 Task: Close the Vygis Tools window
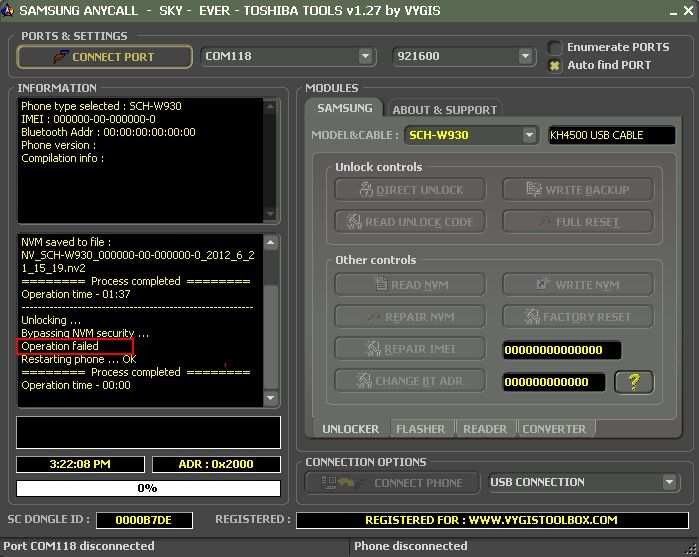click(x=689, y=11)
